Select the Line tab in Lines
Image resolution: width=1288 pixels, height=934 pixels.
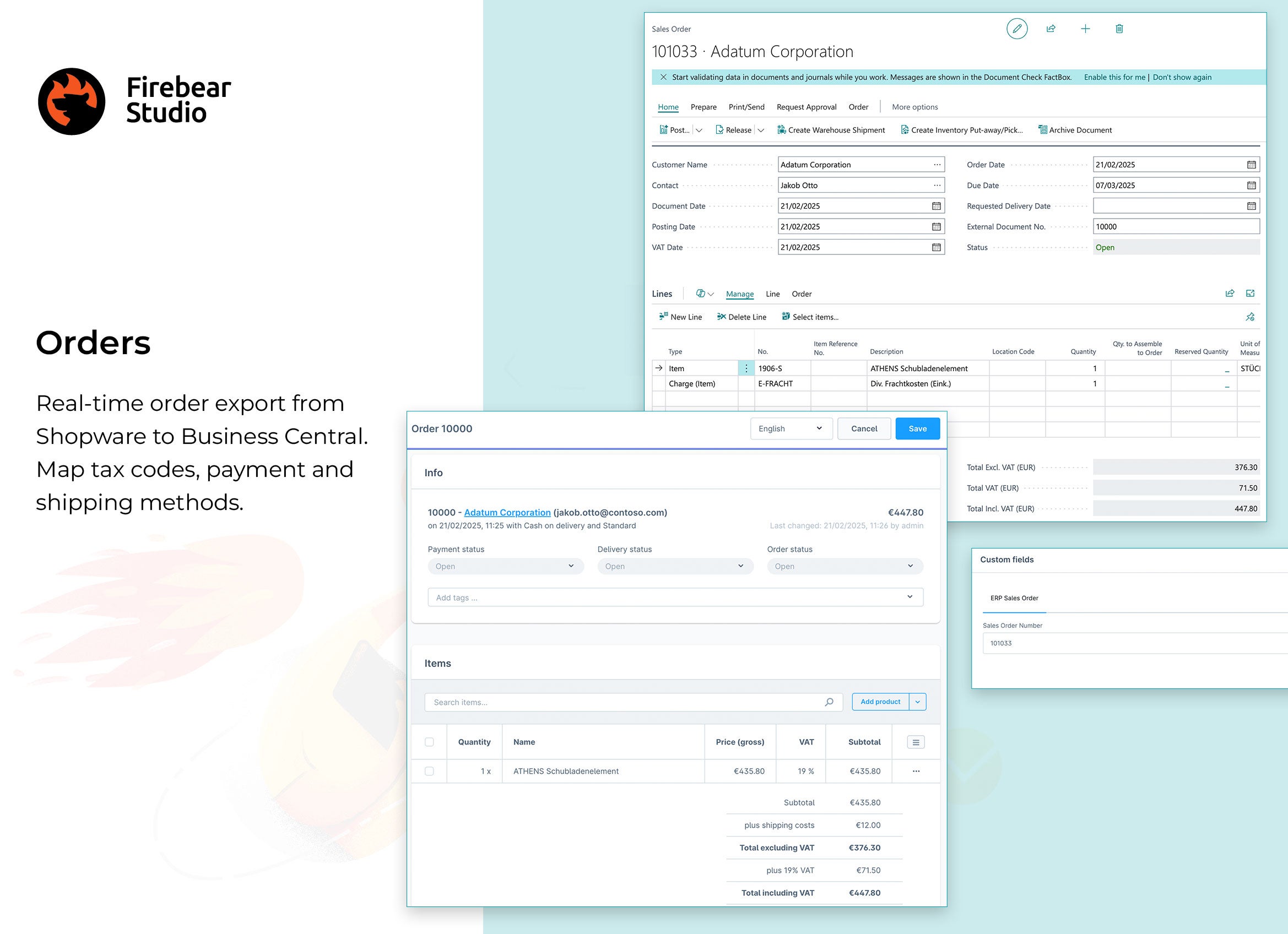(x=772, y=294)
